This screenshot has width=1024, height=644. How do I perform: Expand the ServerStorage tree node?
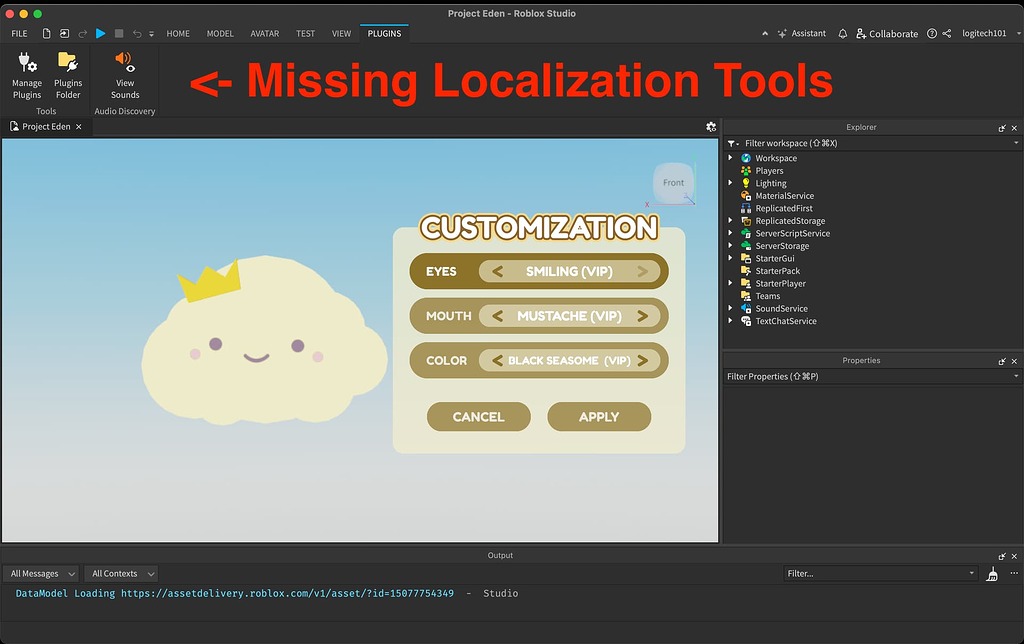(x=730, y=246)
